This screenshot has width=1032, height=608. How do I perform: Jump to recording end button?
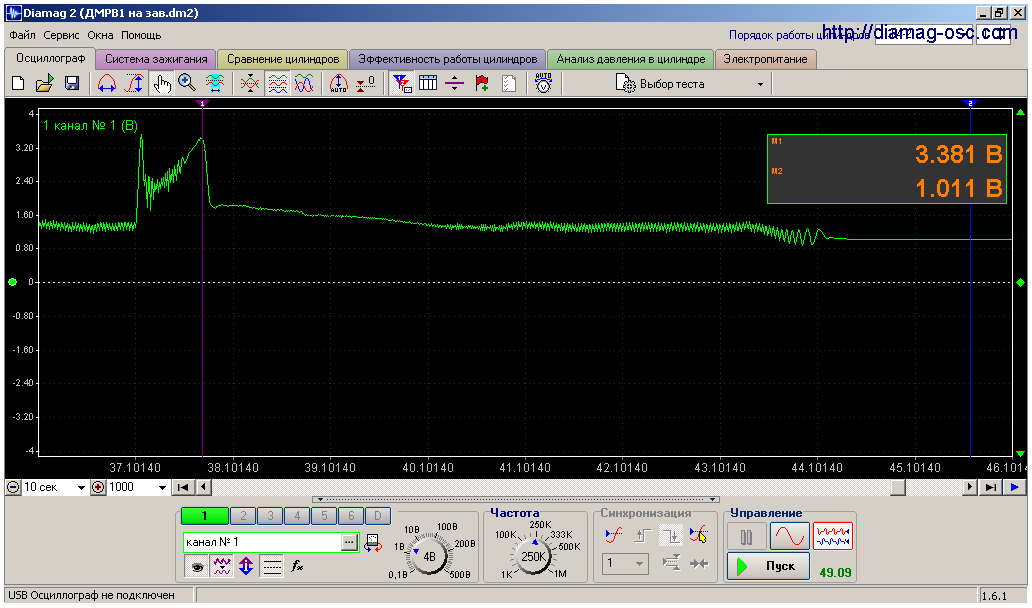tap(990, 487)
